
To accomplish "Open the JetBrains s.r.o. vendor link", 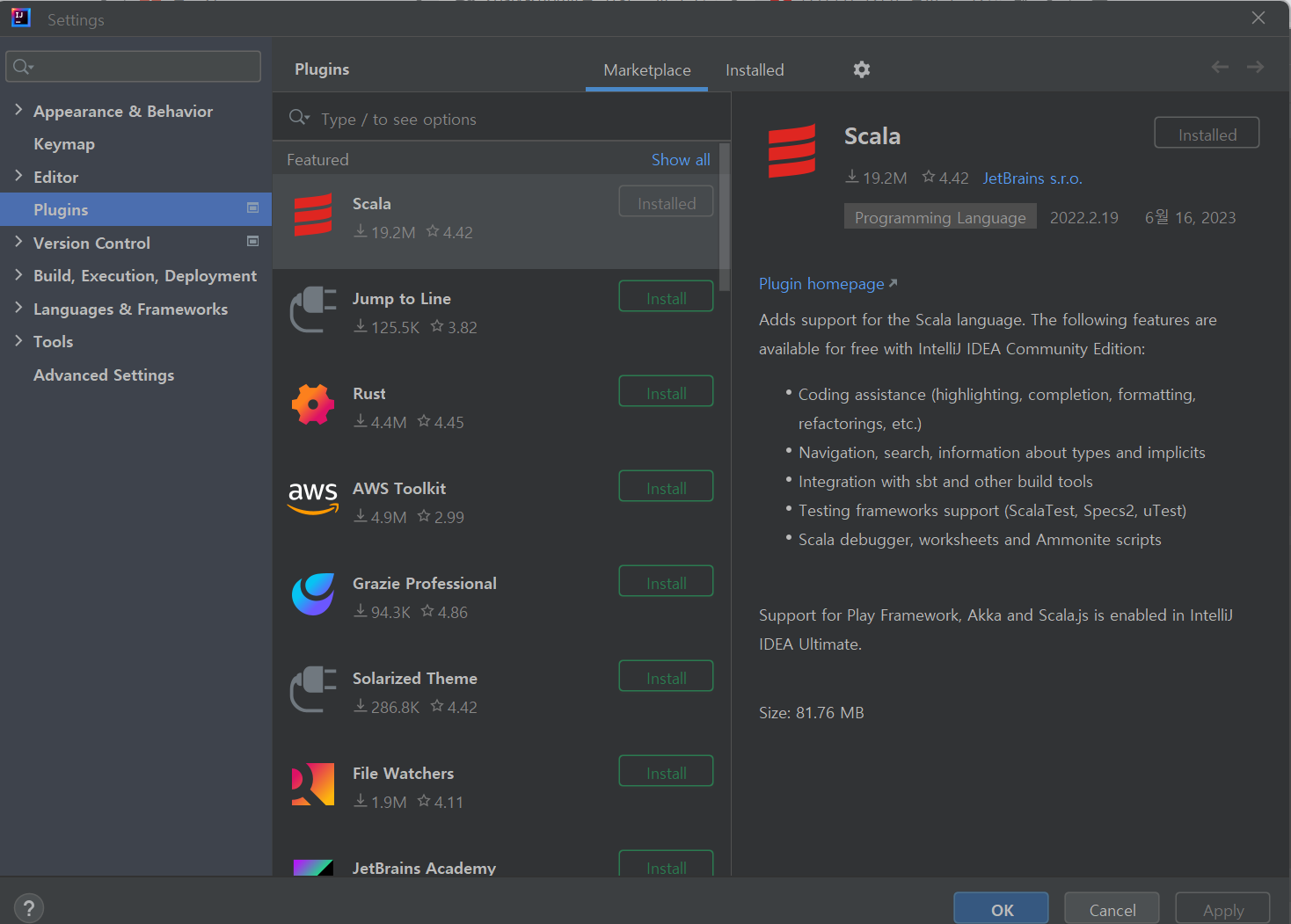I will (x=1032, y=178).
